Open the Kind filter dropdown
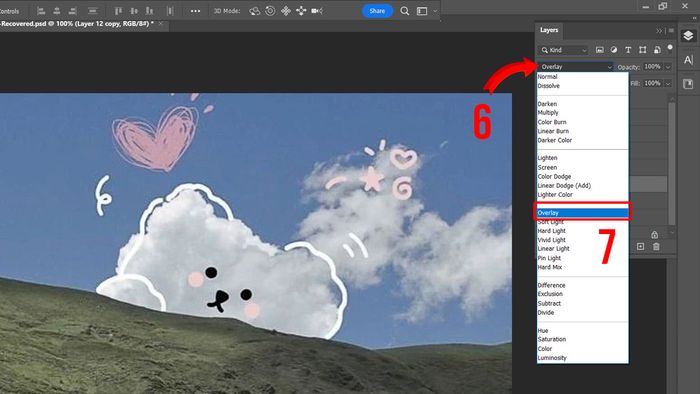The height and width of the screenshot is (394, 700). 564,50
